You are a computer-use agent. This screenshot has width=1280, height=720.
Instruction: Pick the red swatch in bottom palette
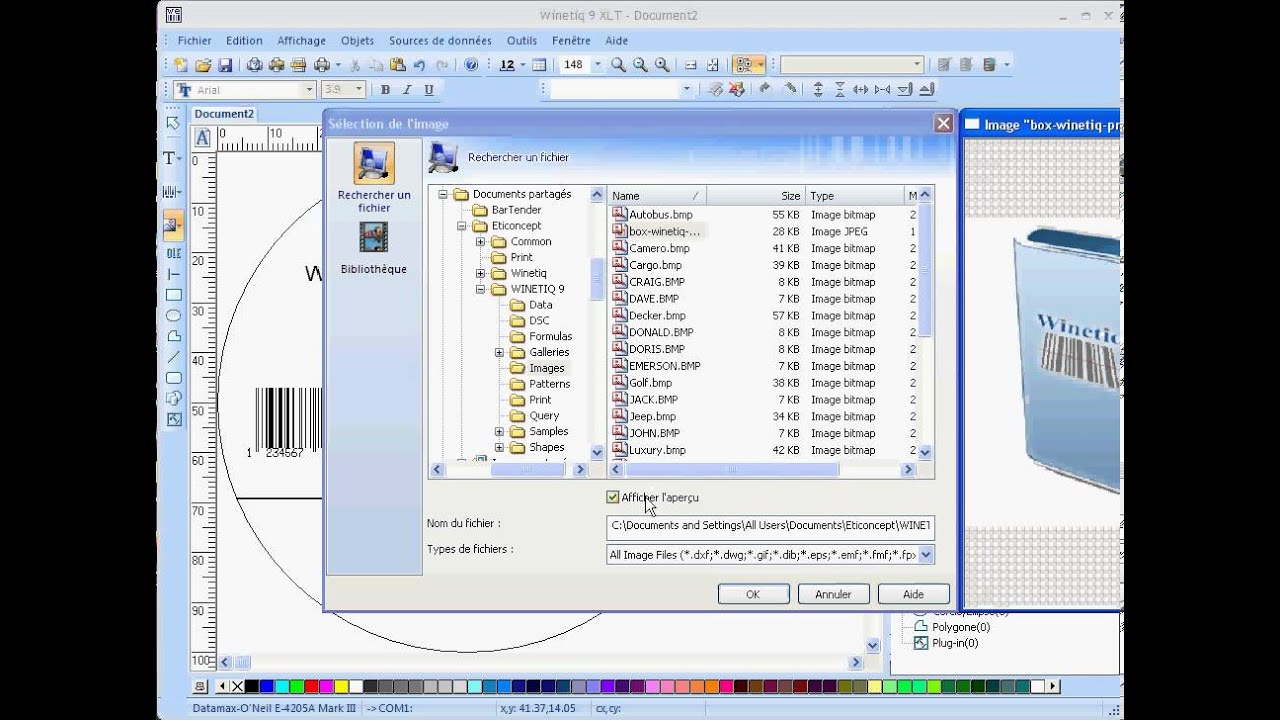pos(311,686)
